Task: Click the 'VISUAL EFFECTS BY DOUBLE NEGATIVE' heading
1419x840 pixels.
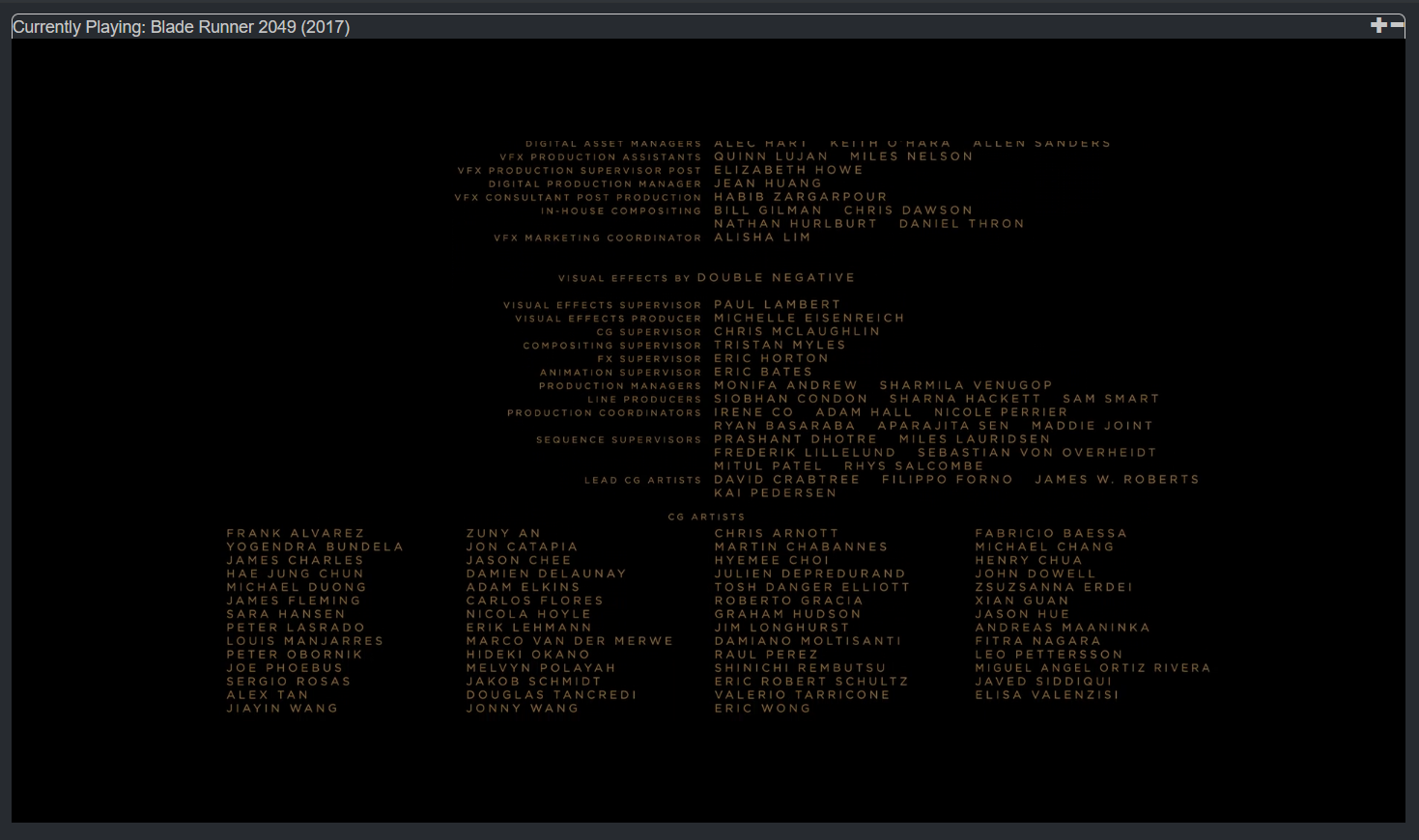Action: (707, 278)
